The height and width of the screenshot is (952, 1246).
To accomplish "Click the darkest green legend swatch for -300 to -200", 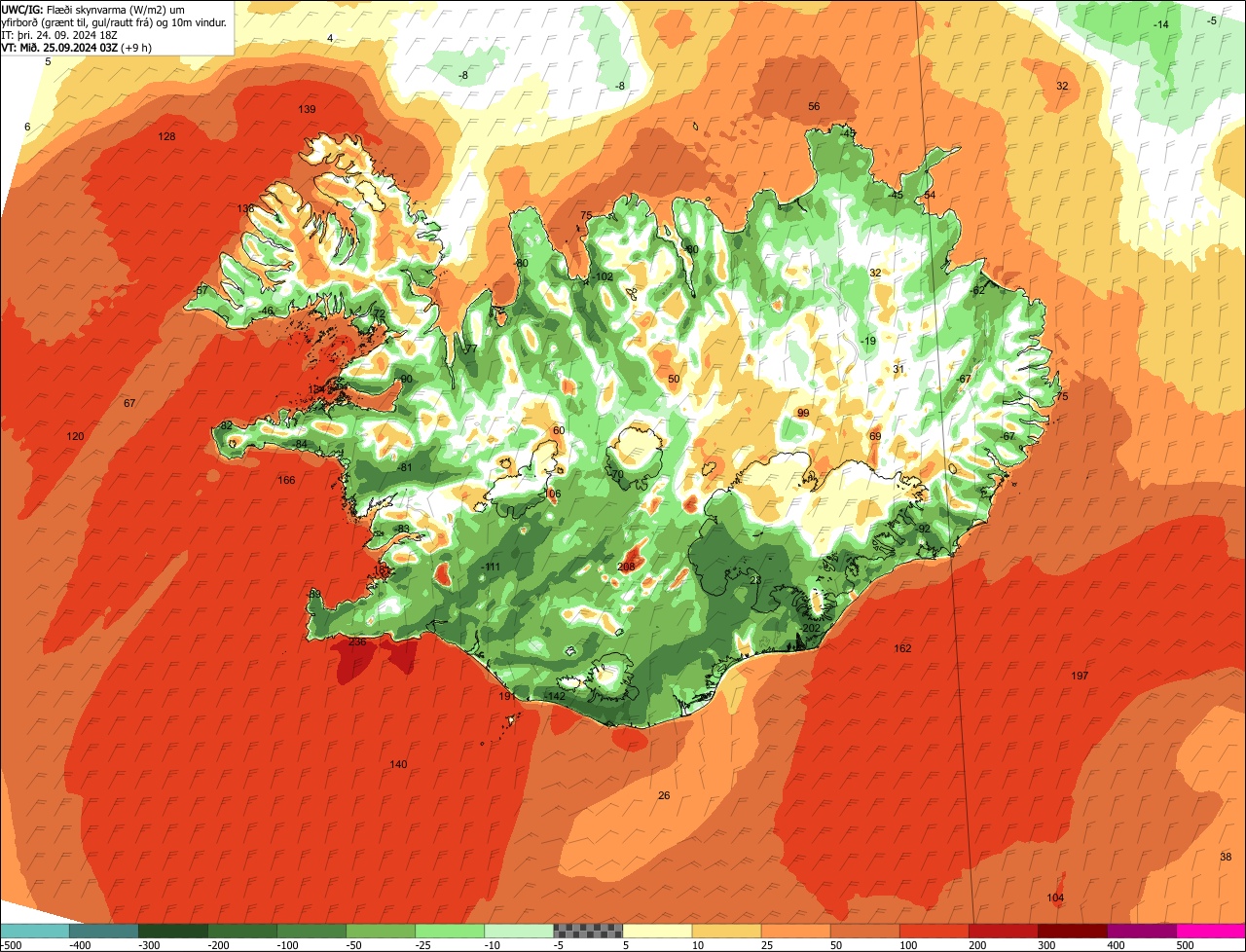I will (x=173, y=931).
